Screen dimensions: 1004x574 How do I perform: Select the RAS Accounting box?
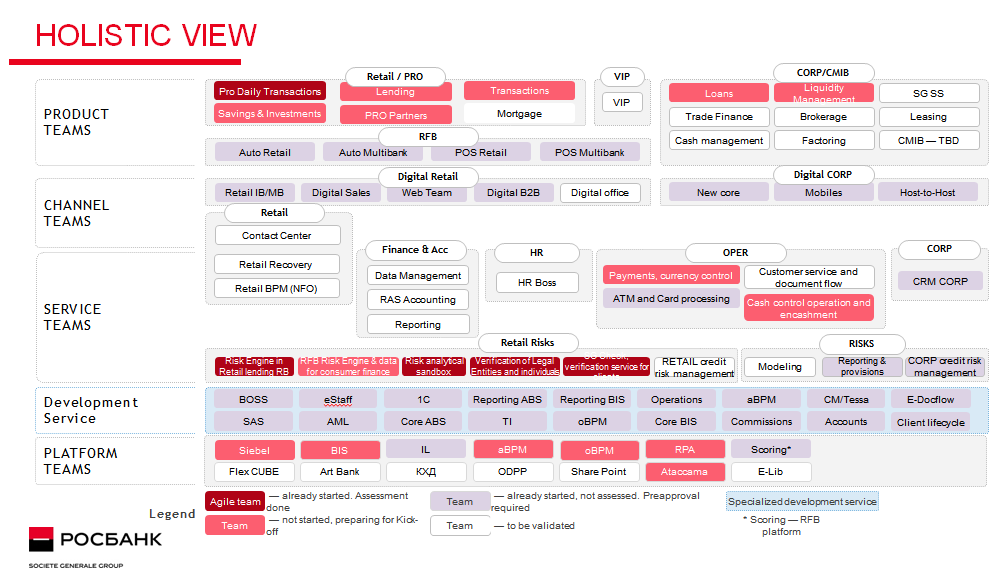point(418,299)
